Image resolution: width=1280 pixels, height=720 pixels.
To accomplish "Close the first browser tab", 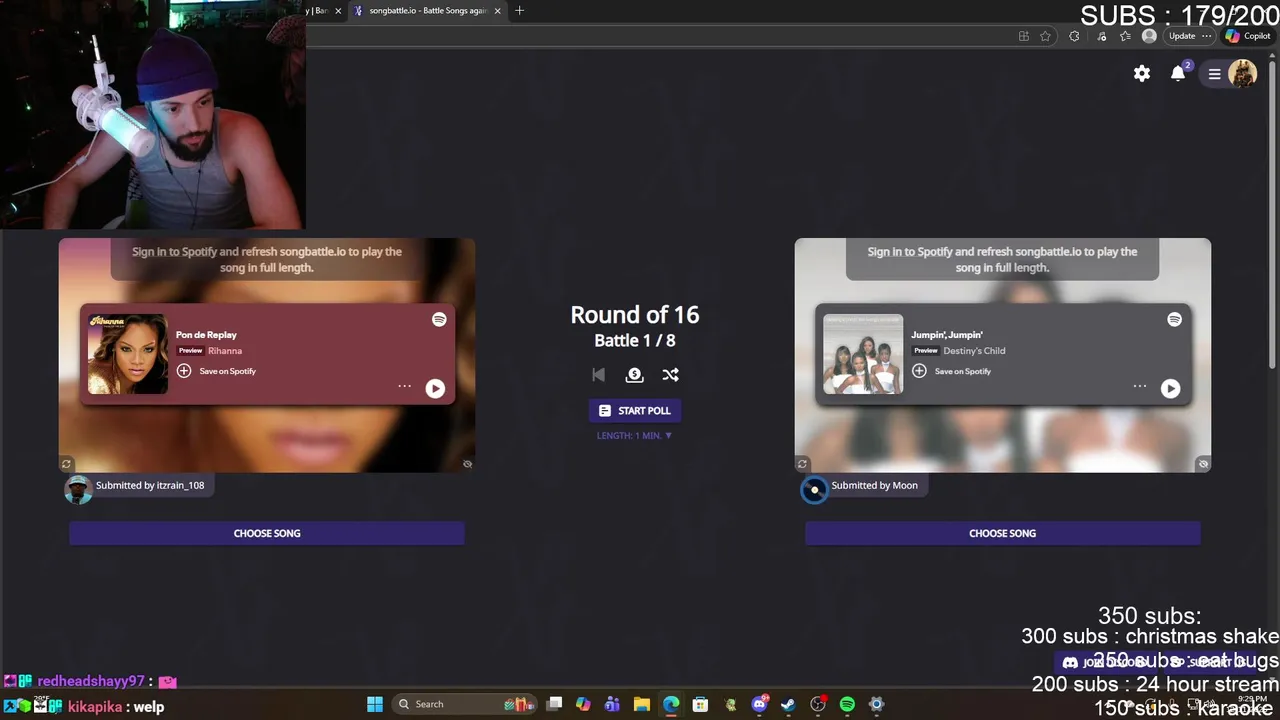I will point(338,11).
